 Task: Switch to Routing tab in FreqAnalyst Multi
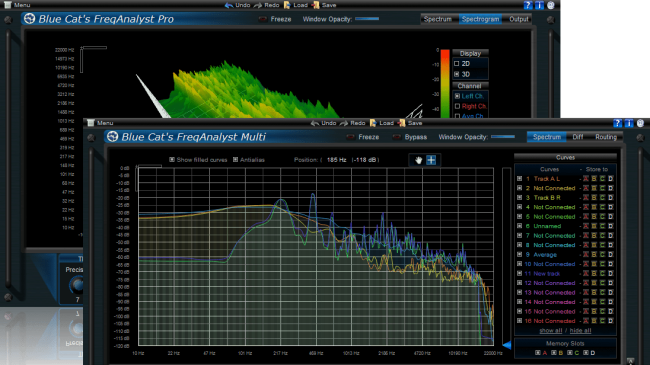(606, 137)
